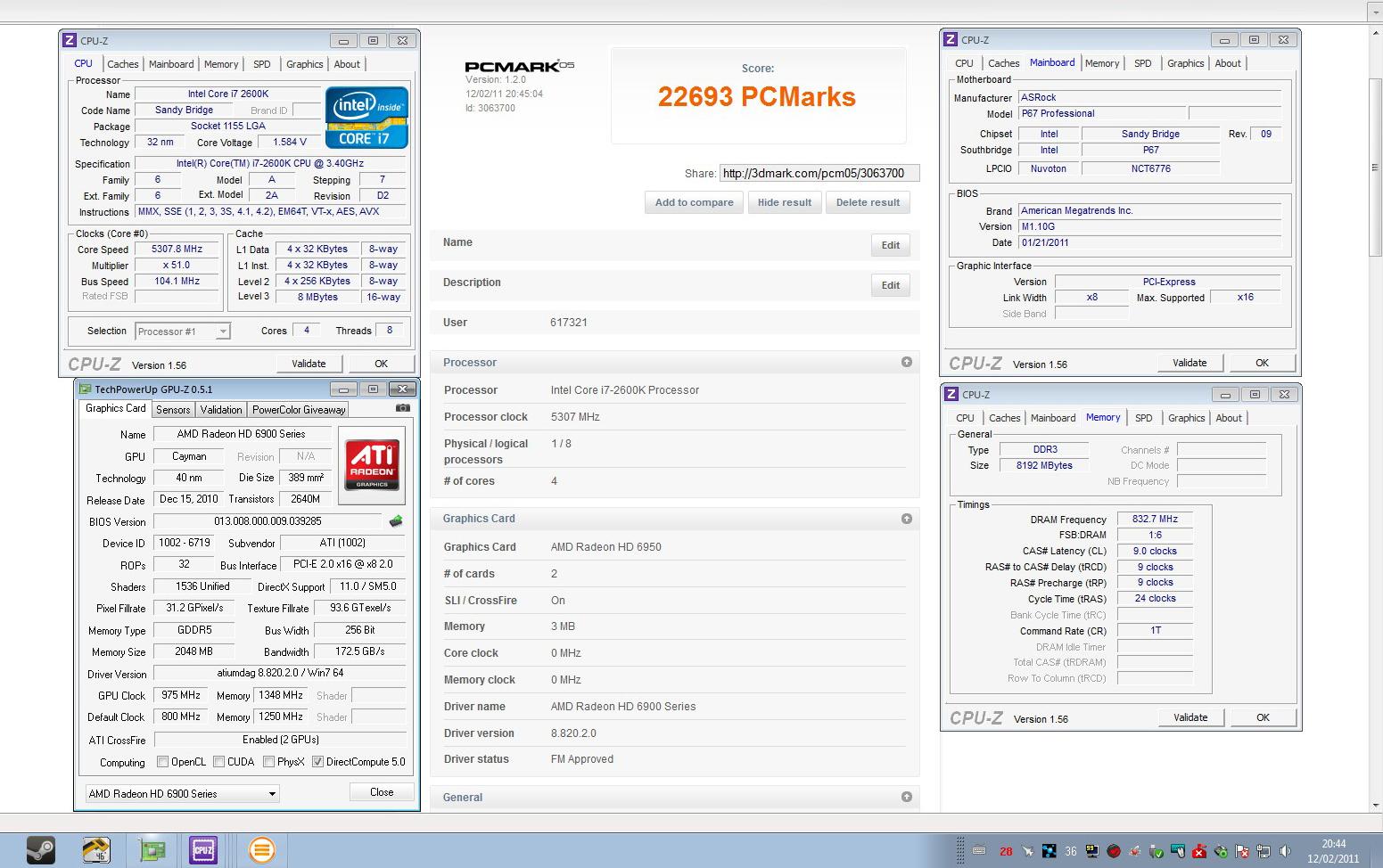Collapse the Processor section on PCMark page
Viewport: 1383px width, 868px height.
[x=907, y=362]
